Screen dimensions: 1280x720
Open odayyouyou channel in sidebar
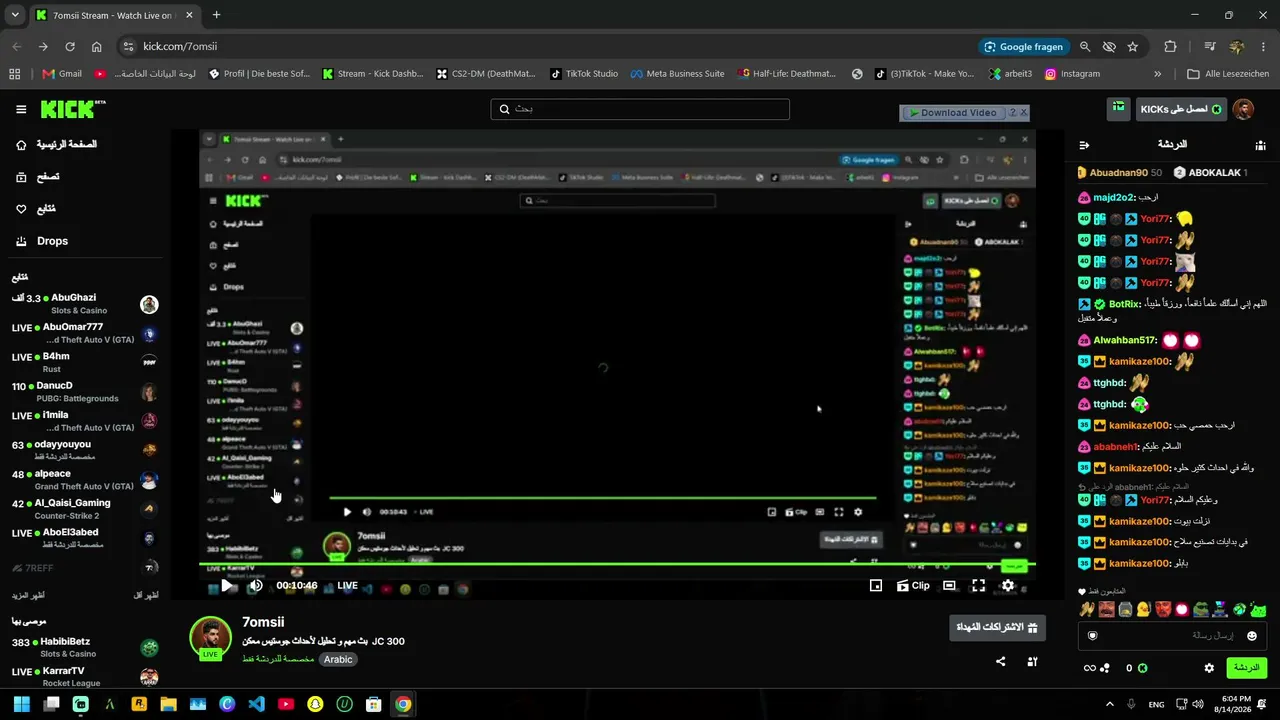[85, 450]
